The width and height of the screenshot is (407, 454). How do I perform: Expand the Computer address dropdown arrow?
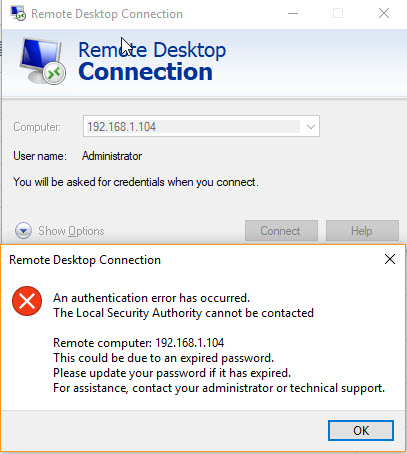point(311,127)
